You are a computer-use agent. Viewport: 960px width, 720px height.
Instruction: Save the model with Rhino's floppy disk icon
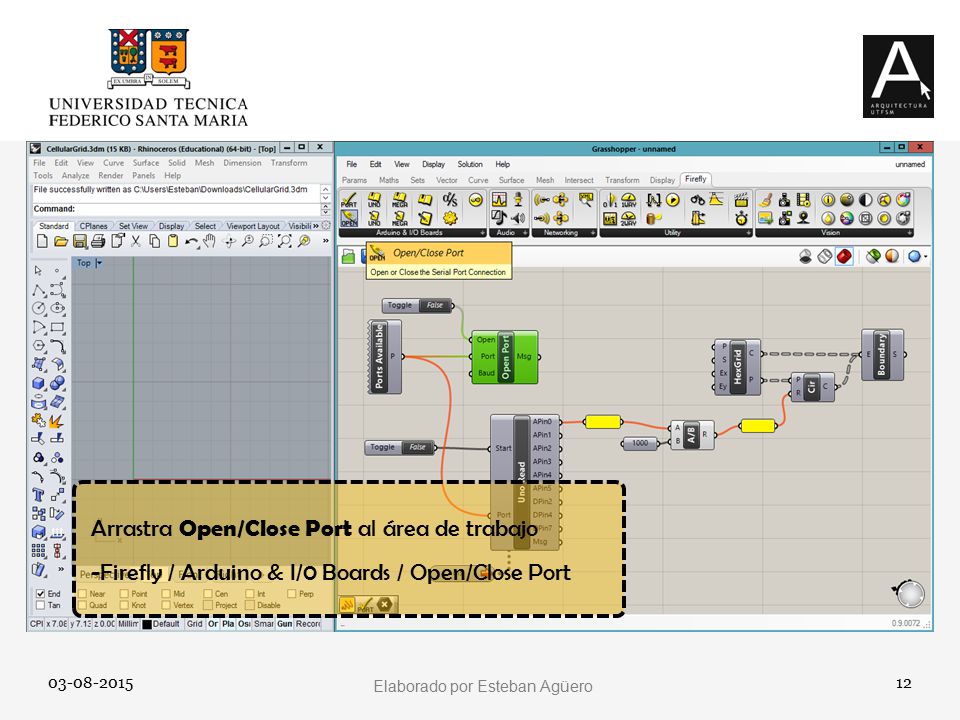point(80,241)
